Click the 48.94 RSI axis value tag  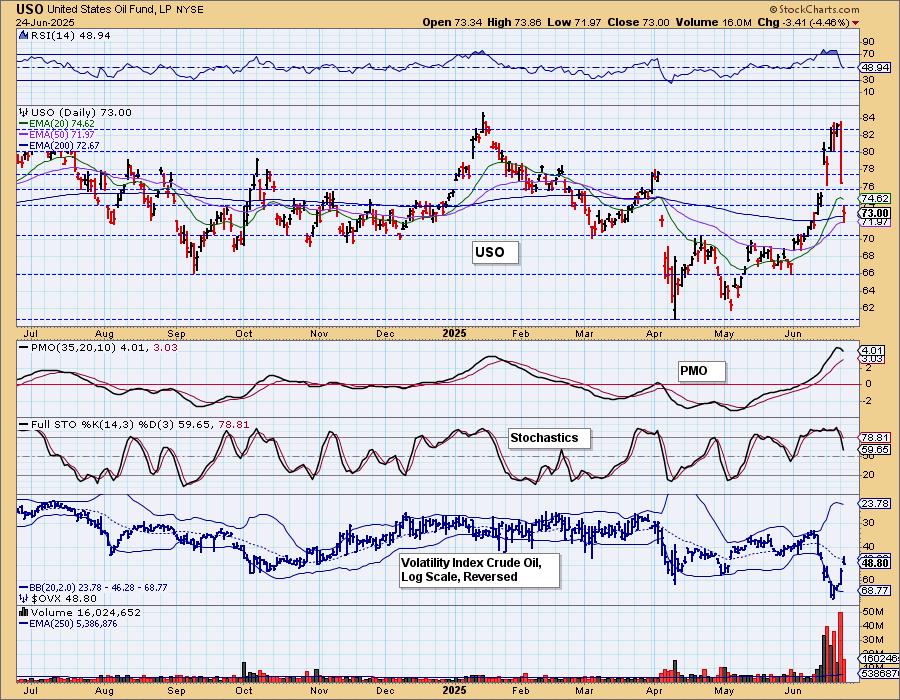click(x=875, y=67)
